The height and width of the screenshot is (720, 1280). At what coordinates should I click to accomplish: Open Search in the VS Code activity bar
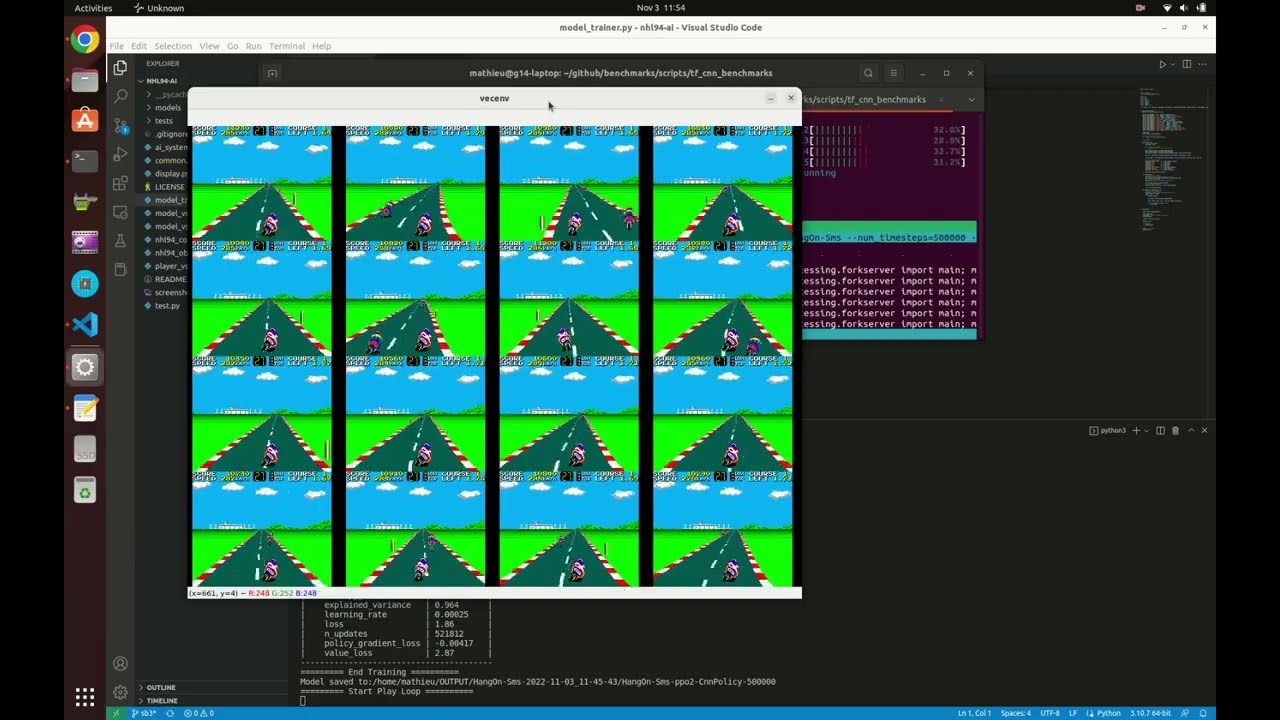pos(120,96)
